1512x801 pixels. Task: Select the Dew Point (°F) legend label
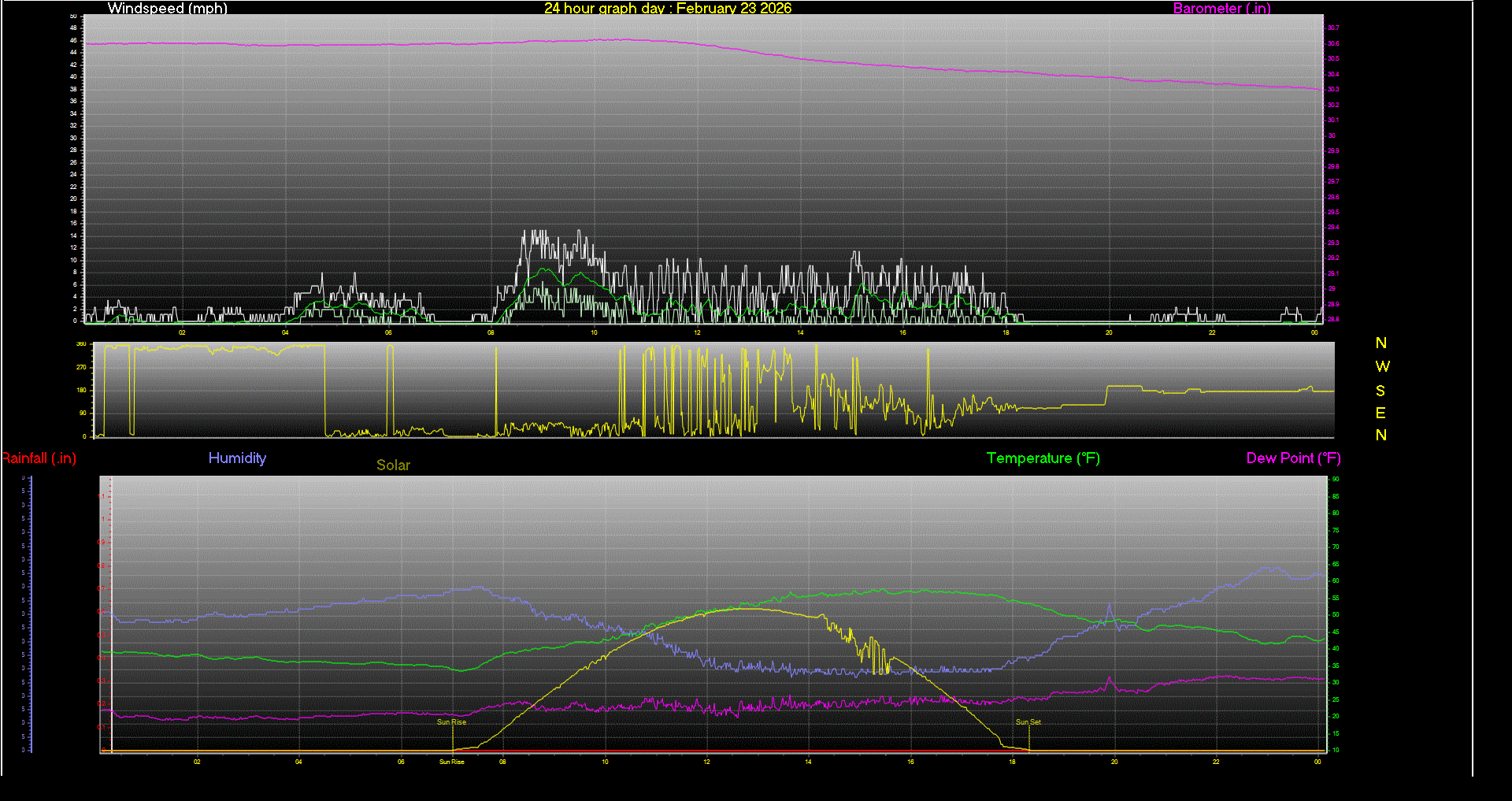pyautogui.click(x=1293, y=458)
